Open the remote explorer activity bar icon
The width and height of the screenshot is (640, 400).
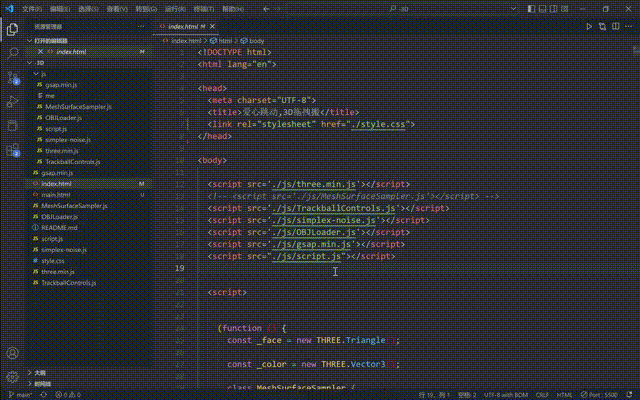[12, 126]
